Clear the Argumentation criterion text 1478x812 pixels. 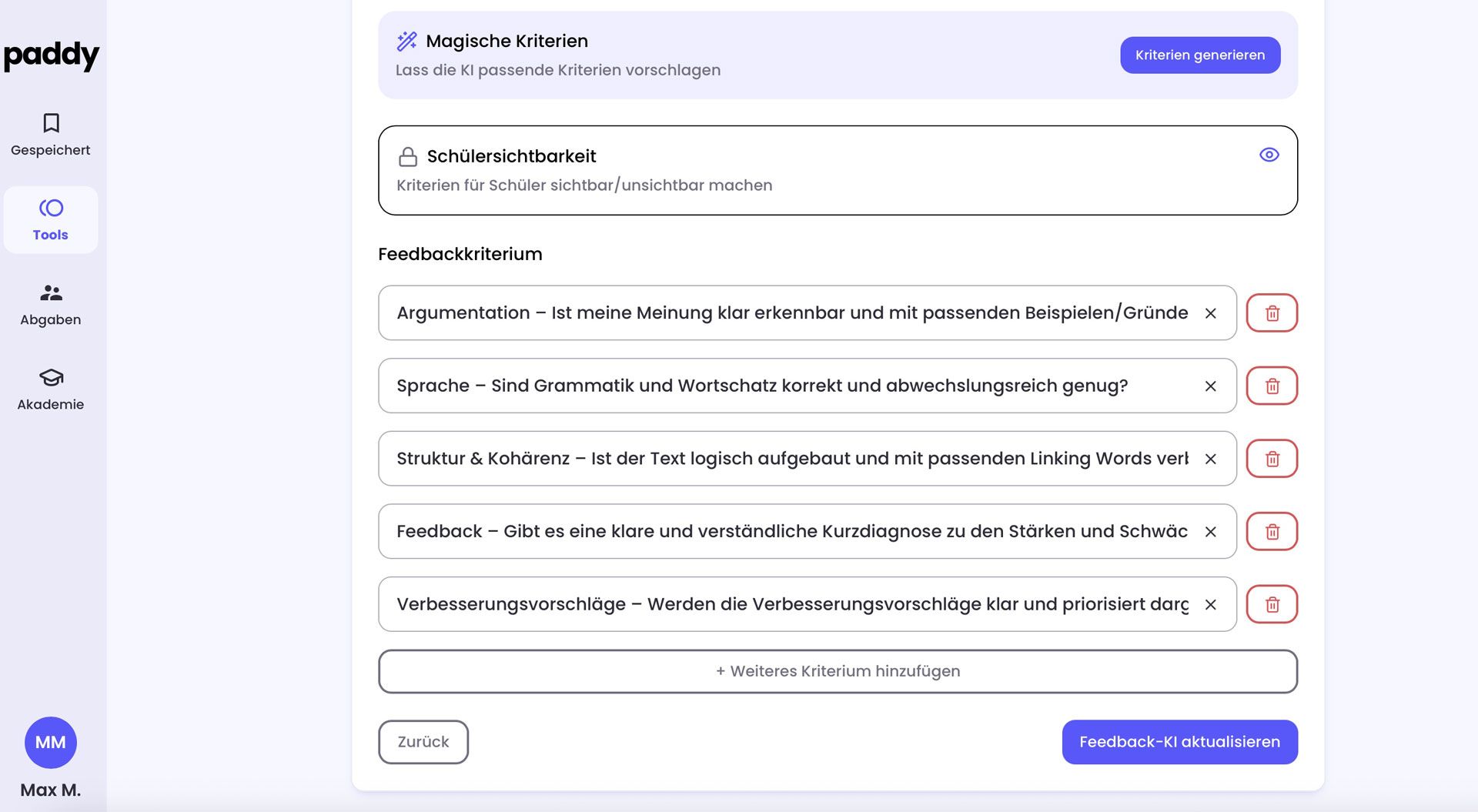point(1211,313)
